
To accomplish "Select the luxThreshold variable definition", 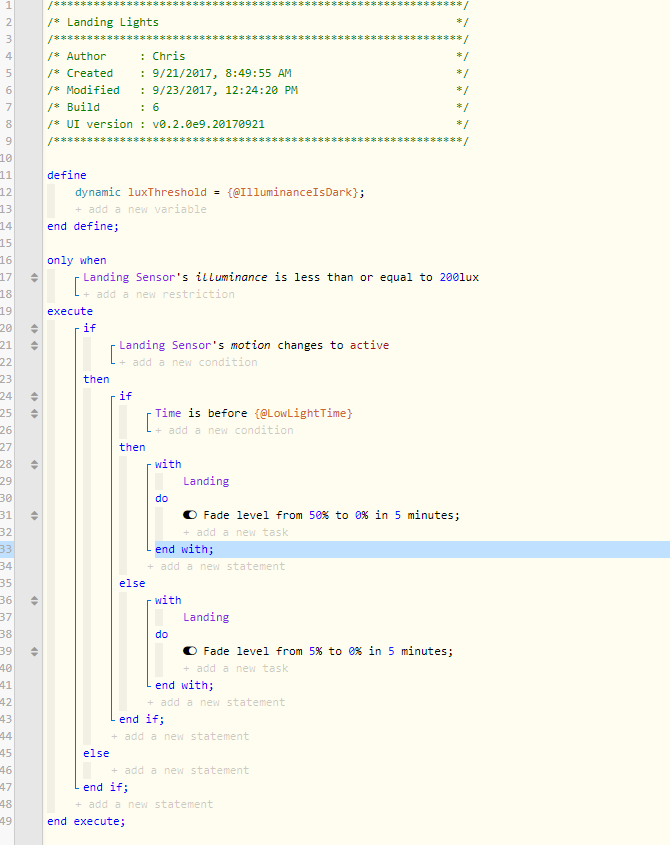I will (x=220, y=192).
